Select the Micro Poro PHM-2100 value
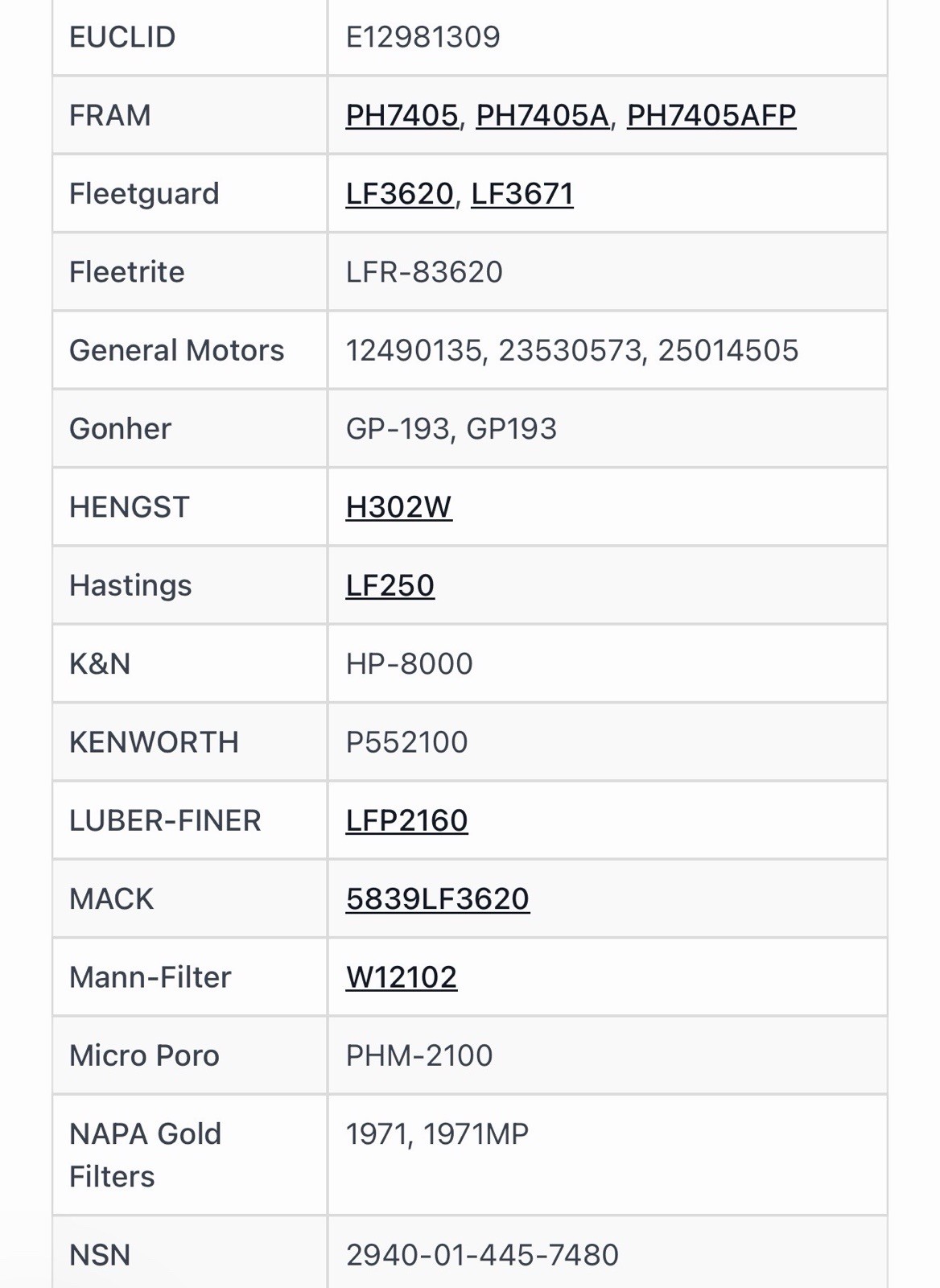This screenshot has height=1288, width=940. [x=419, y=1055]
